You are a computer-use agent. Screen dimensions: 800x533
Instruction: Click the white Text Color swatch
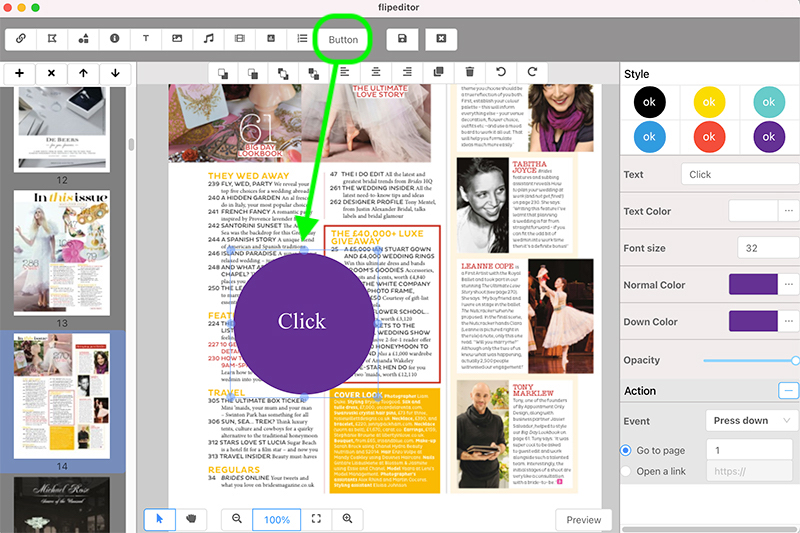[x=753, y=211]
